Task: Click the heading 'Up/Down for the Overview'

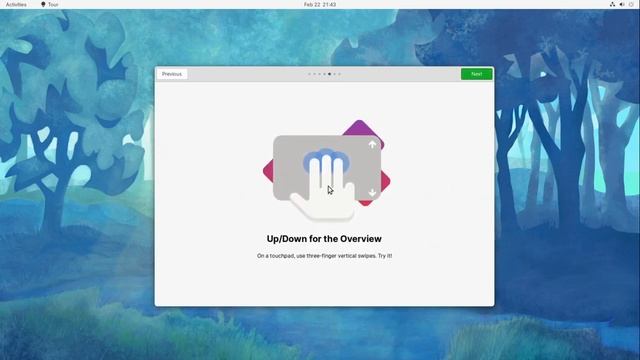Action: click(x=324, y=239)
